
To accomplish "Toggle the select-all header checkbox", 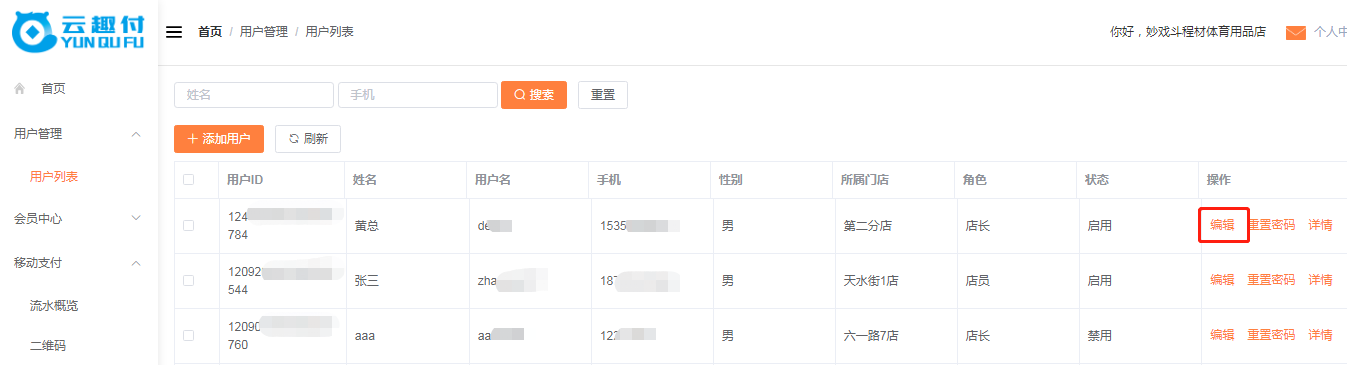I will (x=188, y=180).
